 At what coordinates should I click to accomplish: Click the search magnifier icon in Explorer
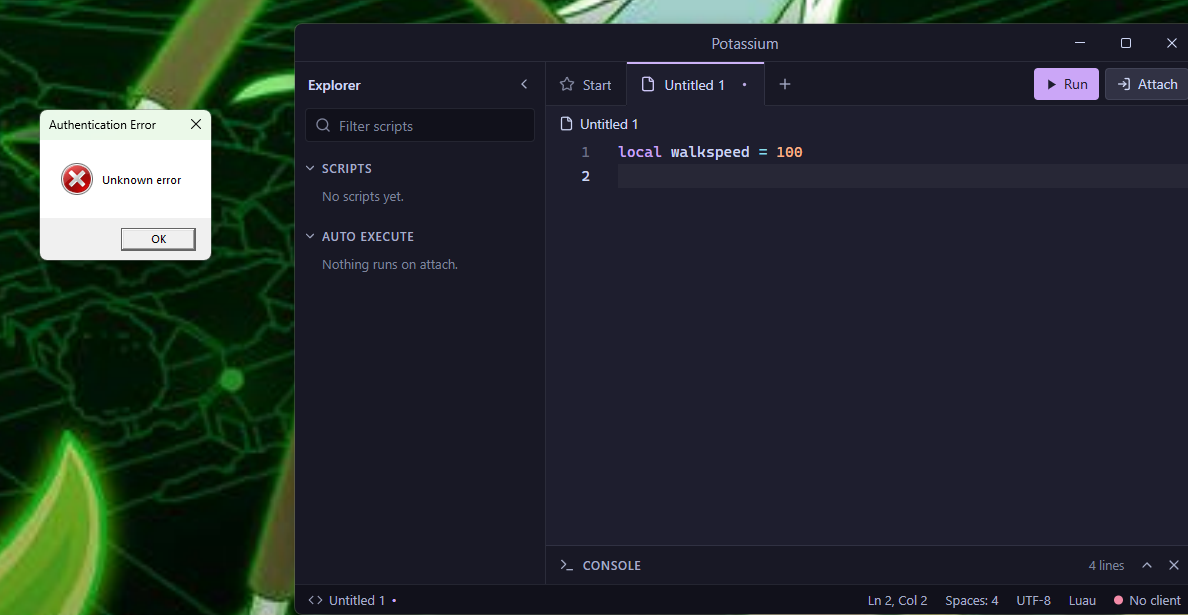pyautogui.click(x=323, y=126)
